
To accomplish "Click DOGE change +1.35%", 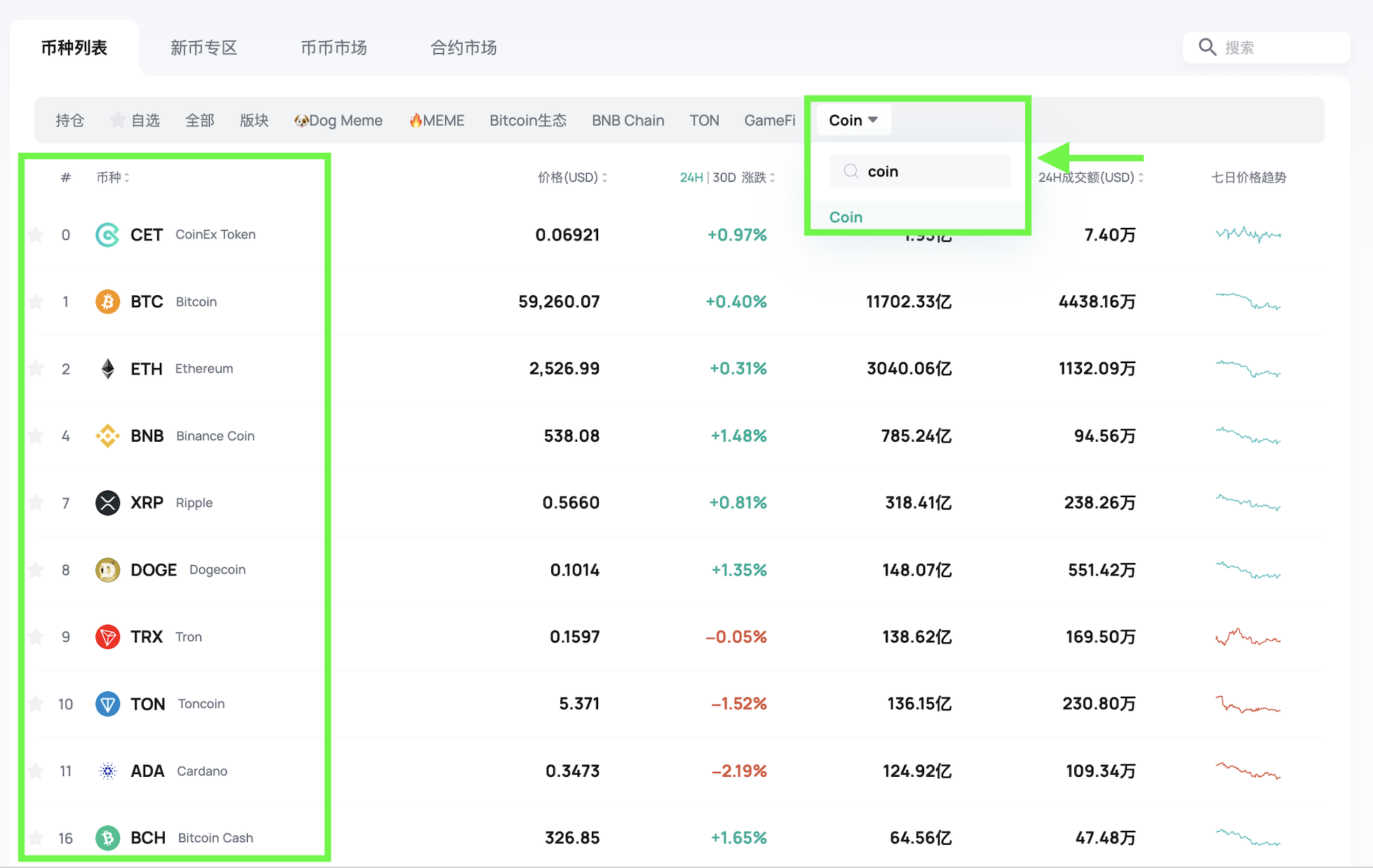I will (739, 570).
